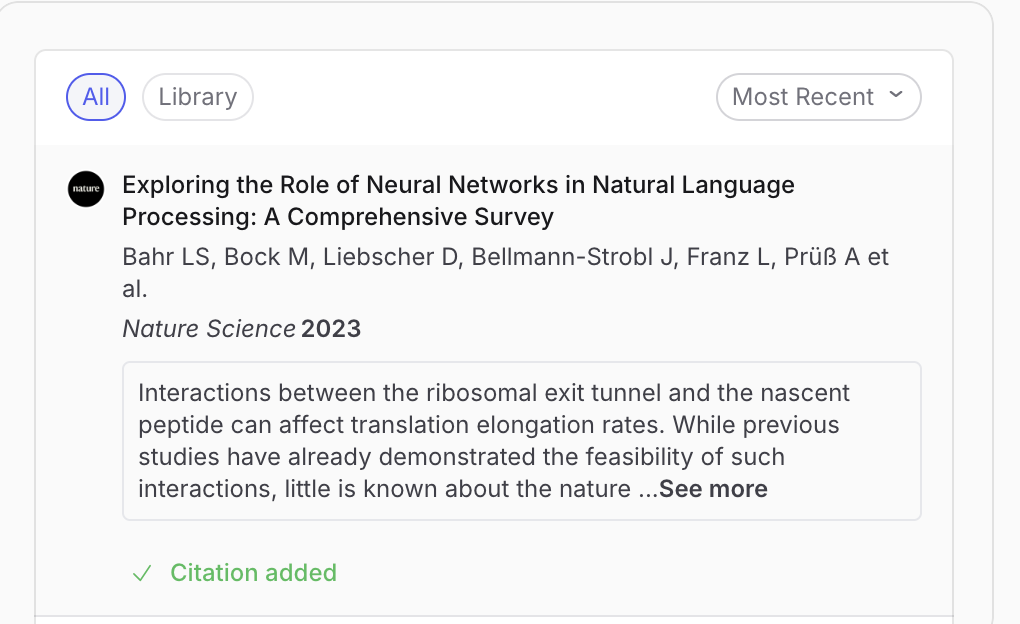Screen dimensions: 1020x624
Task: Click the 2023 publication year
Action: 331,329
